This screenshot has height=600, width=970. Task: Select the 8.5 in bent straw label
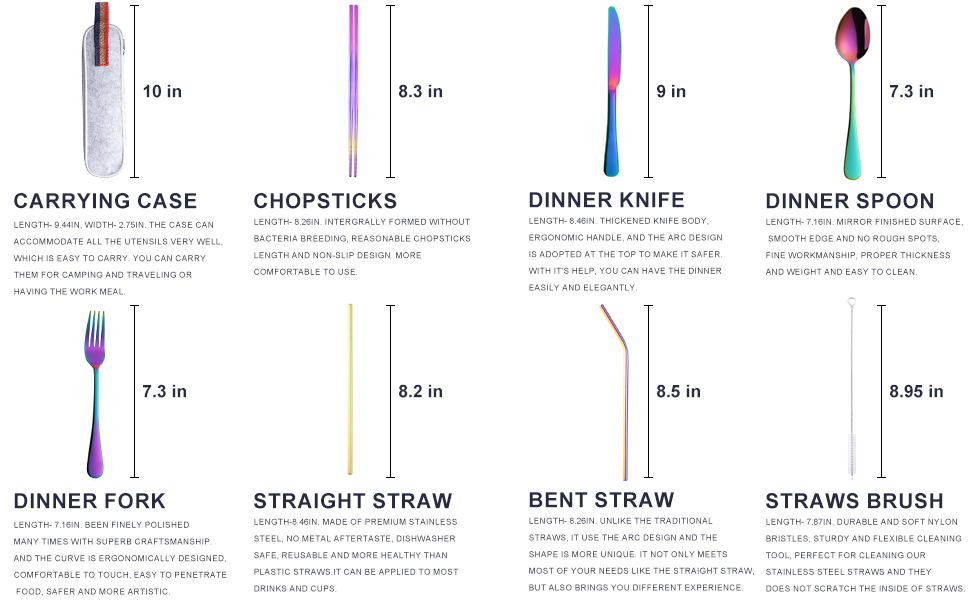pos(679,392)
